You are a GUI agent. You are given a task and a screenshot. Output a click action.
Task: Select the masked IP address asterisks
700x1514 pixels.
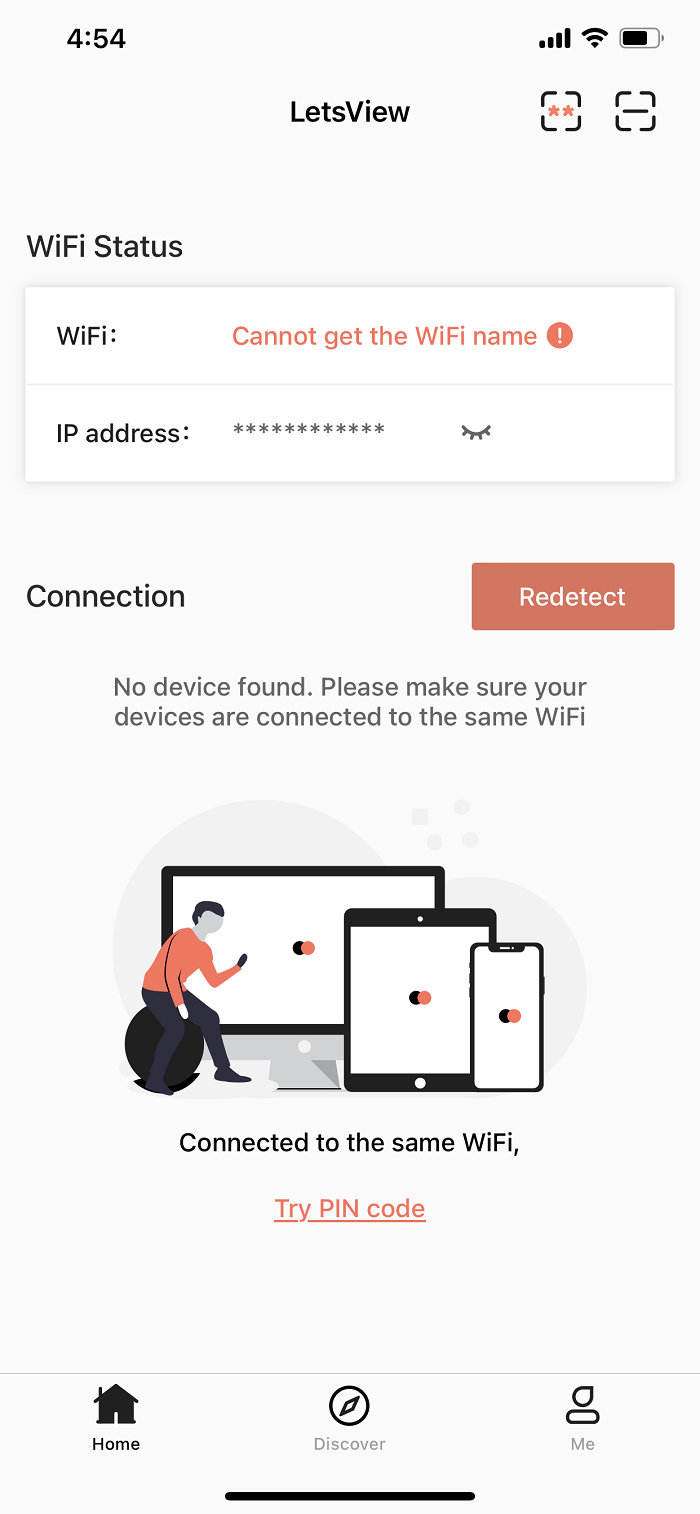(309, 431)
